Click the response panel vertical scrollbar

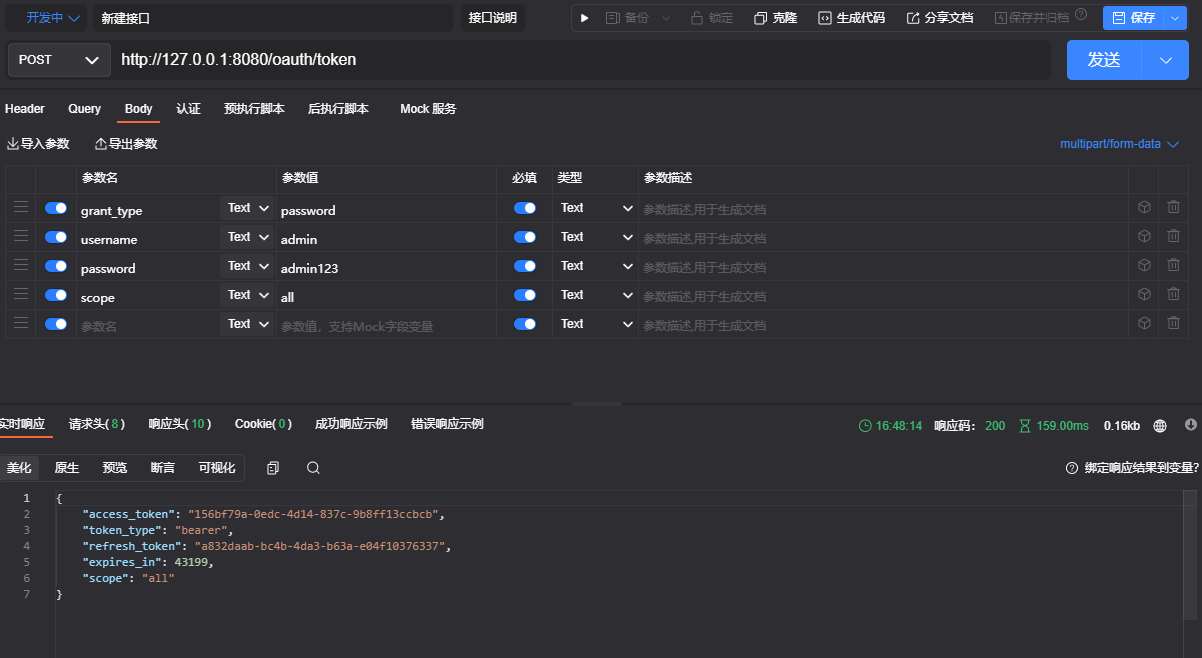click(1189, 570)
